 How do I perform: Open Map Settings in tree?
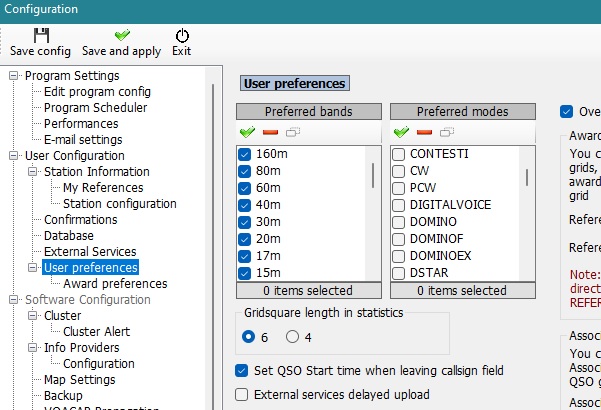tap(80, 380)
